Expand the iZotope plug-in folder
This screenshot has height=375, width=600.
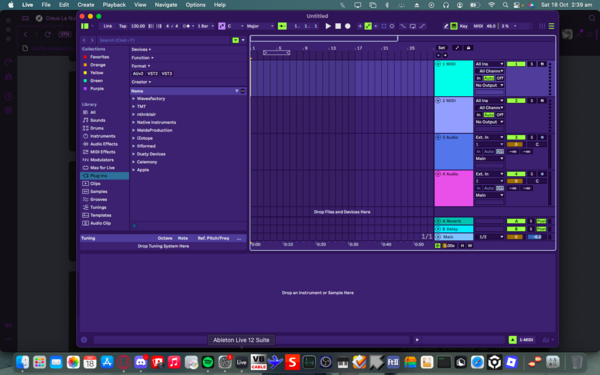point(144,138)
